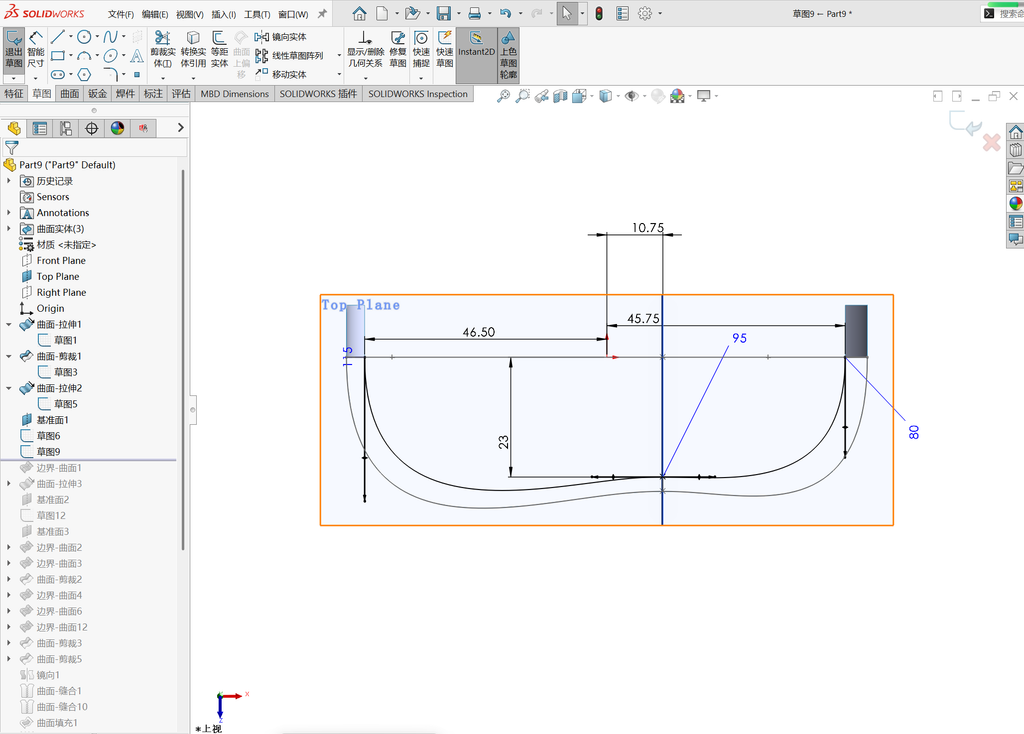1024x734 pixels.
Task: Switch to the MBD Dimensions tab
Action: (234, 93)
